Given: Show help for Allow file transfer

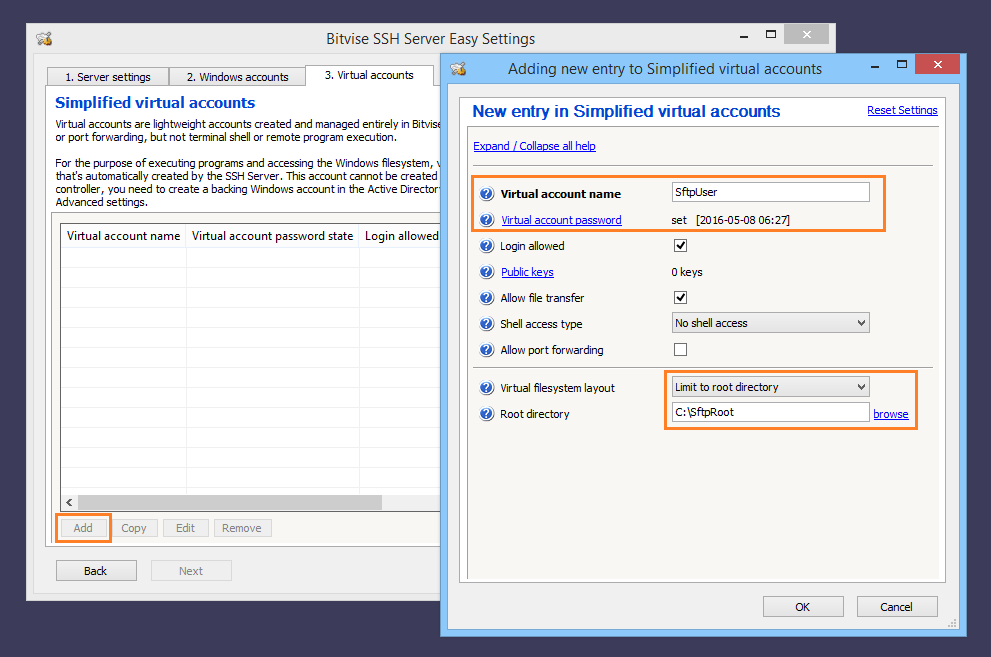Looking at the screenshot, I should point(486,298).
